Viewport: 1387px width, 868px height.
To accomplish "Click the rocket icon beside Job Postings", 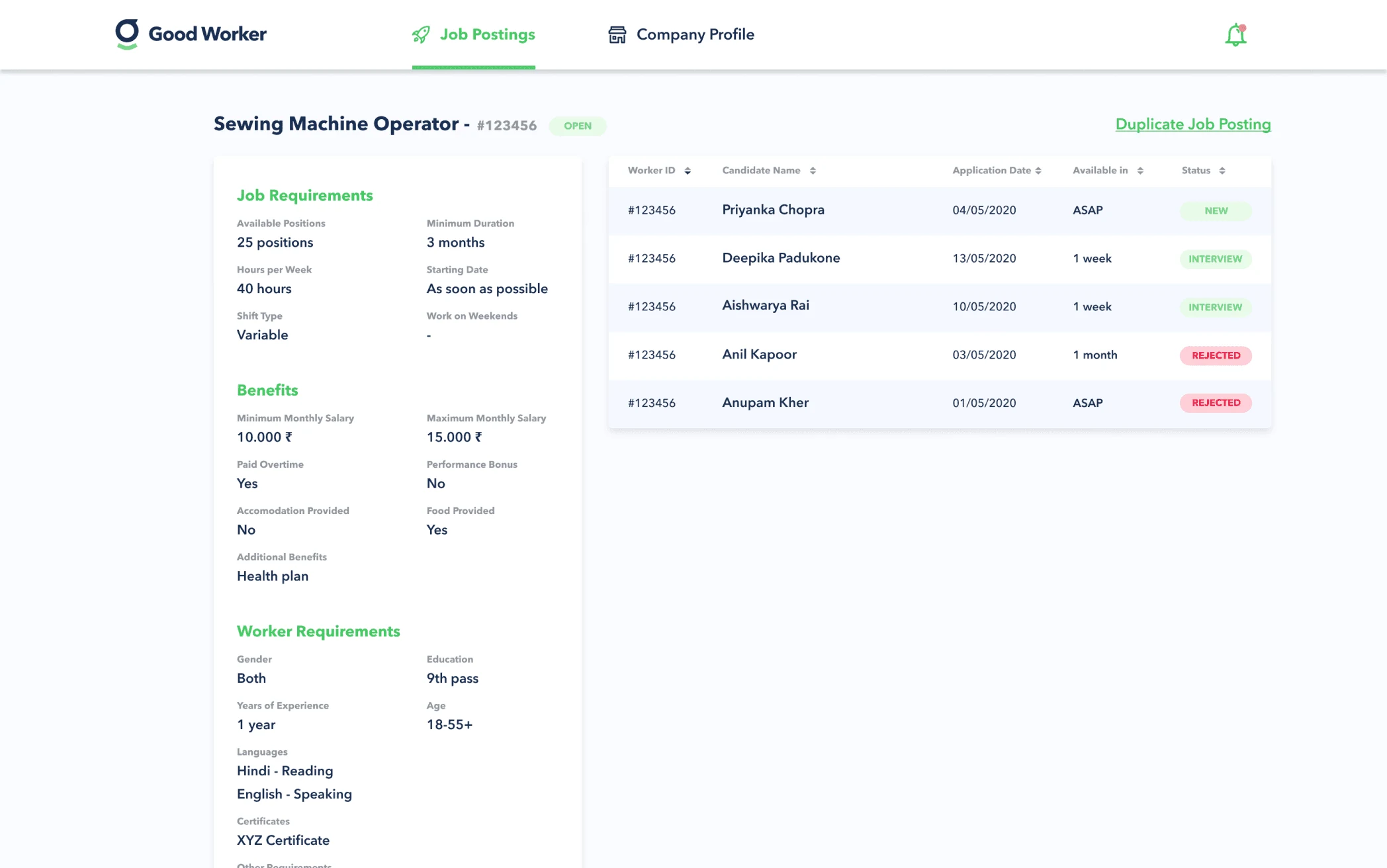I will click(x=421, y=34).
